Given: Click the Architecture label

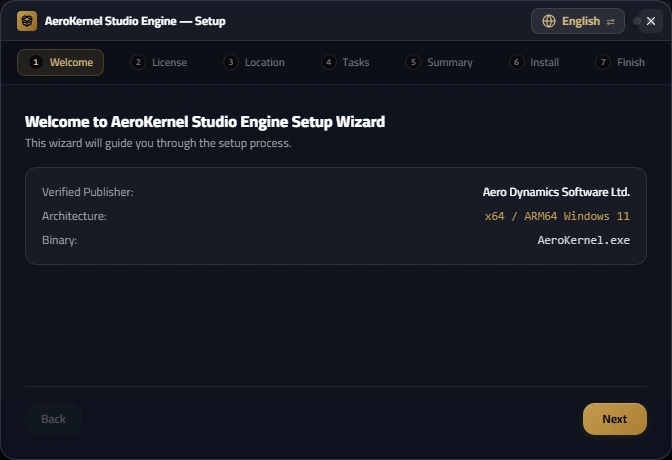Looking at the screenshot, I should click(74, 216).
